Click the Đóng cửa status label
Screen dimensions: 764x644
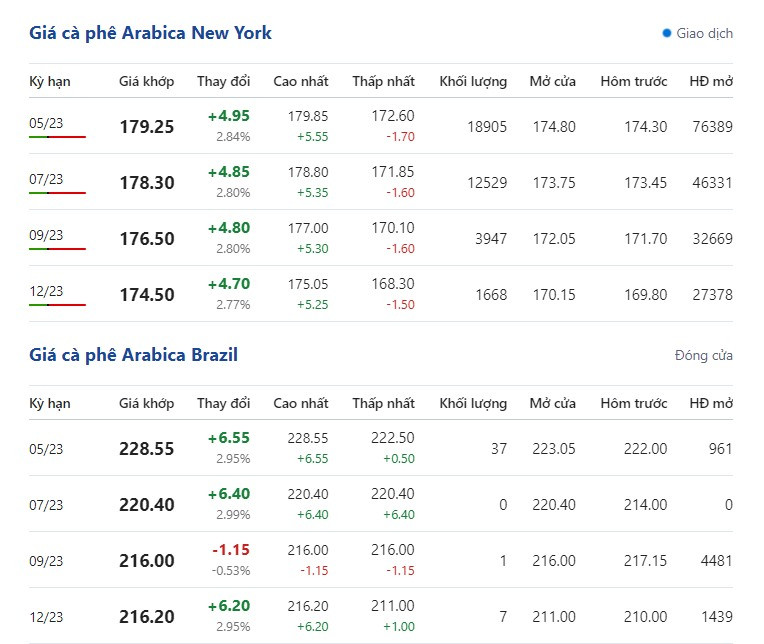(x=704, y=356)
